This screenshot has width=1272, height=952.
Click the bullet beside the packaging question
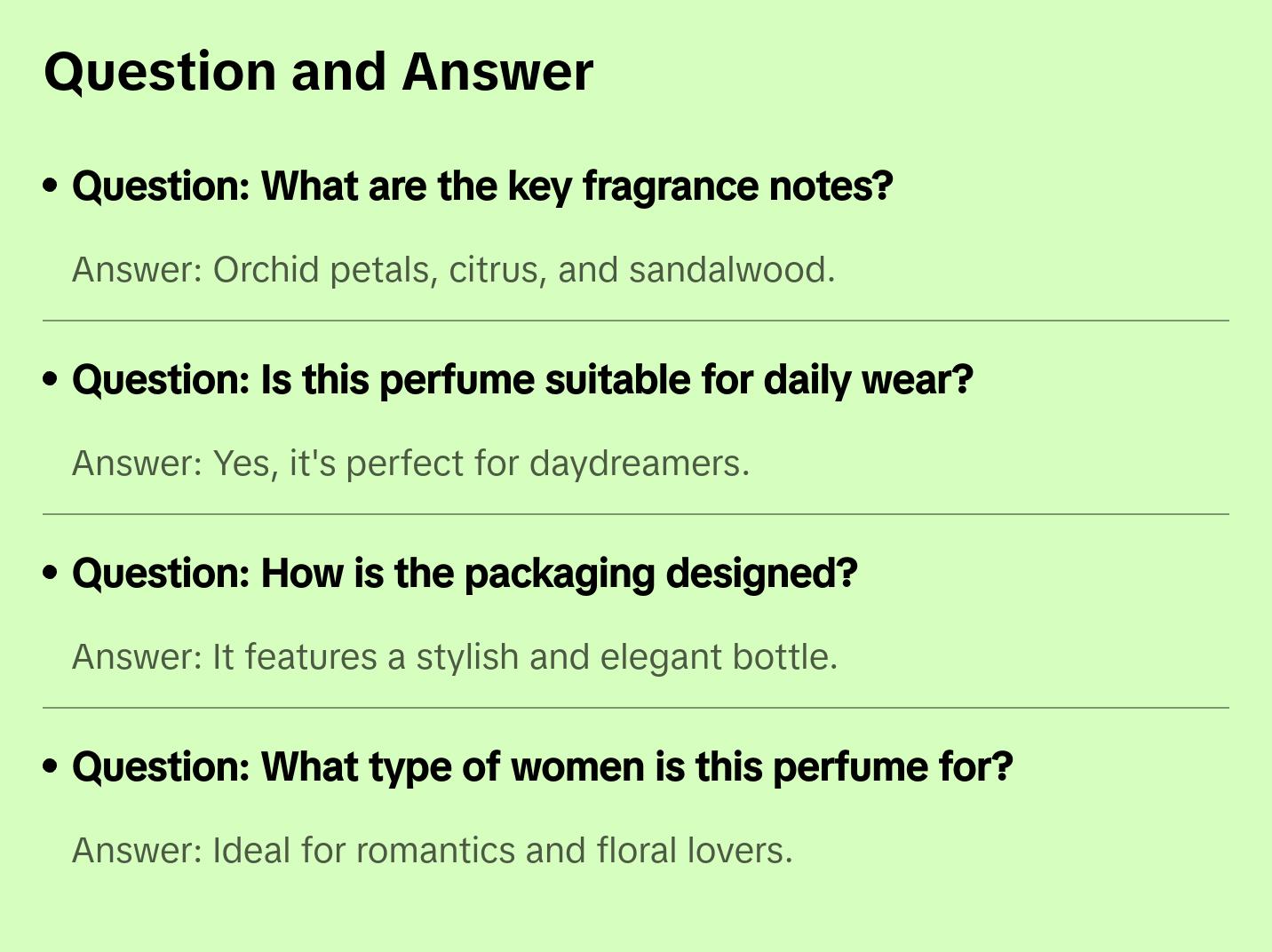coord(51,573)
